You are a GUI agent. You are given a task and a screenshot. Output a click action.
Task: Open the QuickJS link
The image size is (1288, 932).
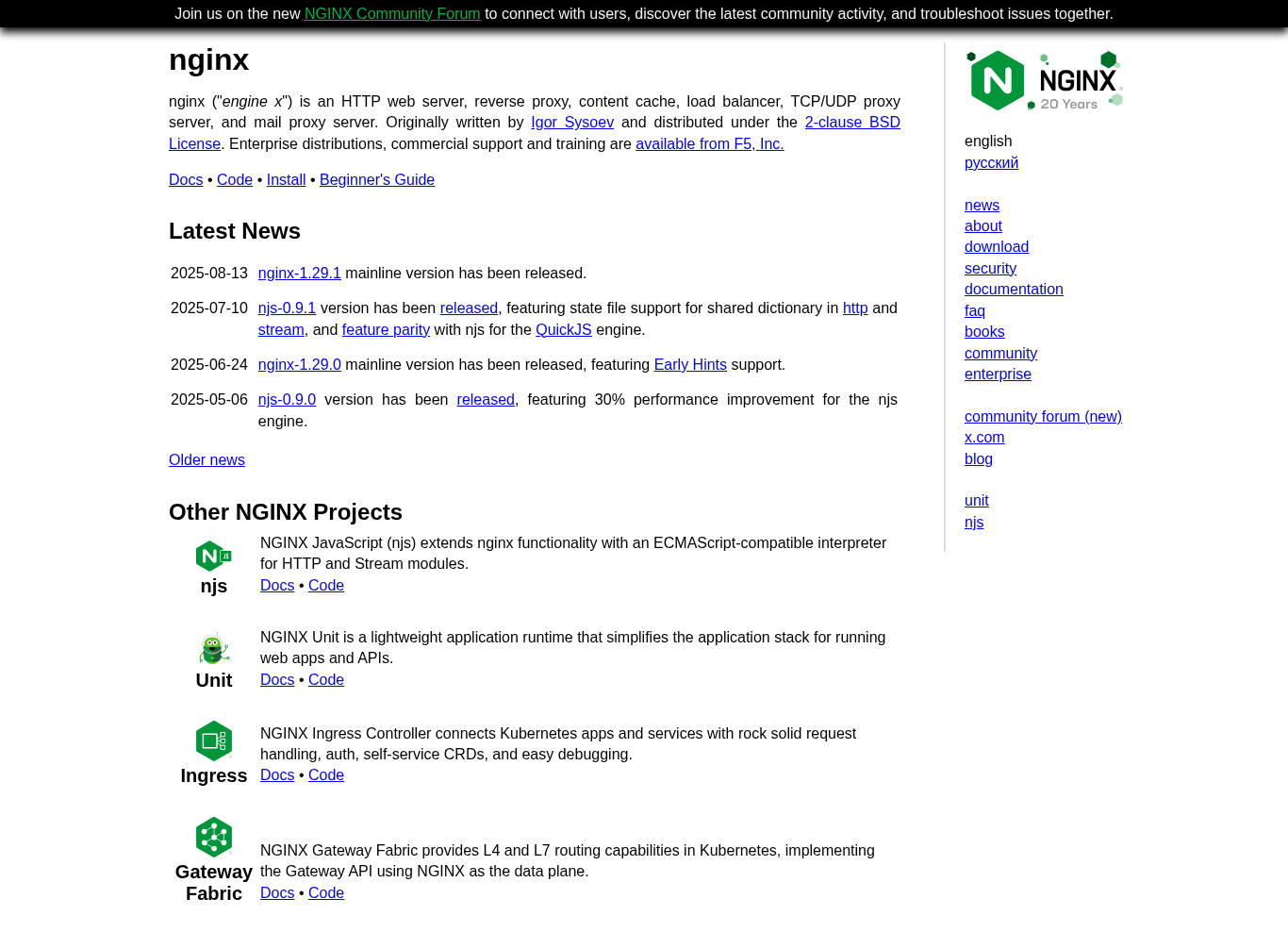click(564, 330)
